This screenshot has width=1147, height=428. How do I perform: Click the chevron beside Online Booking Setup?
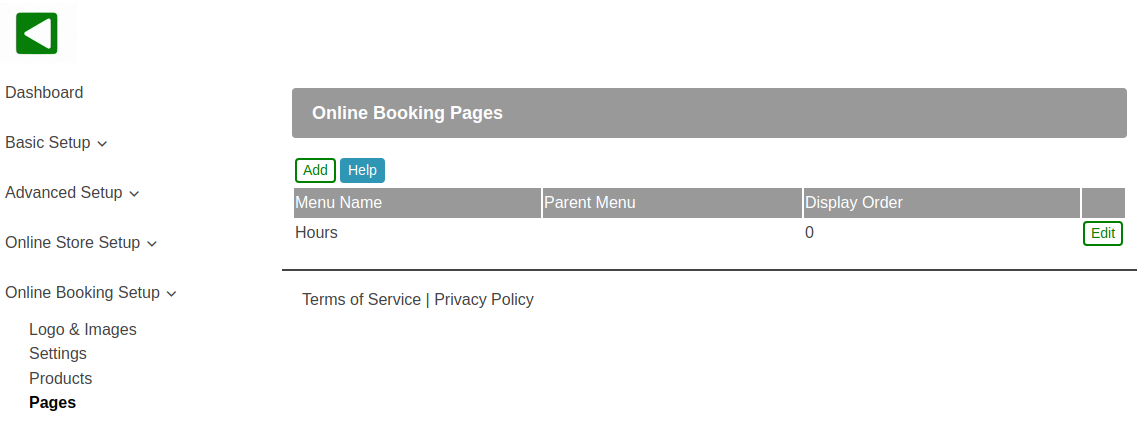tap(171, 294)
